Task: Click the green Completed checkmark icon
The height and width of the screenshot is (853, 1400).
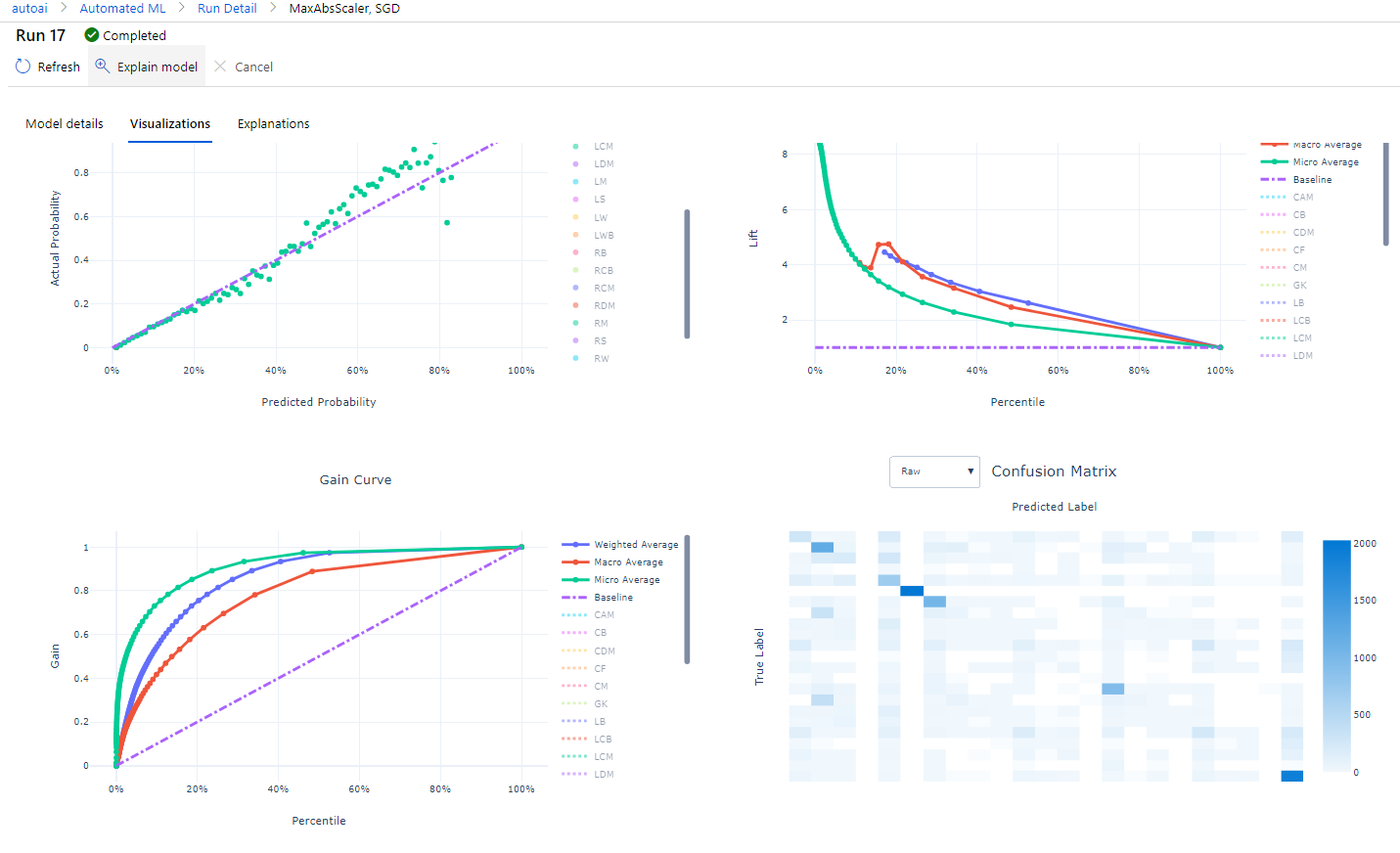Action: point(92,35)
